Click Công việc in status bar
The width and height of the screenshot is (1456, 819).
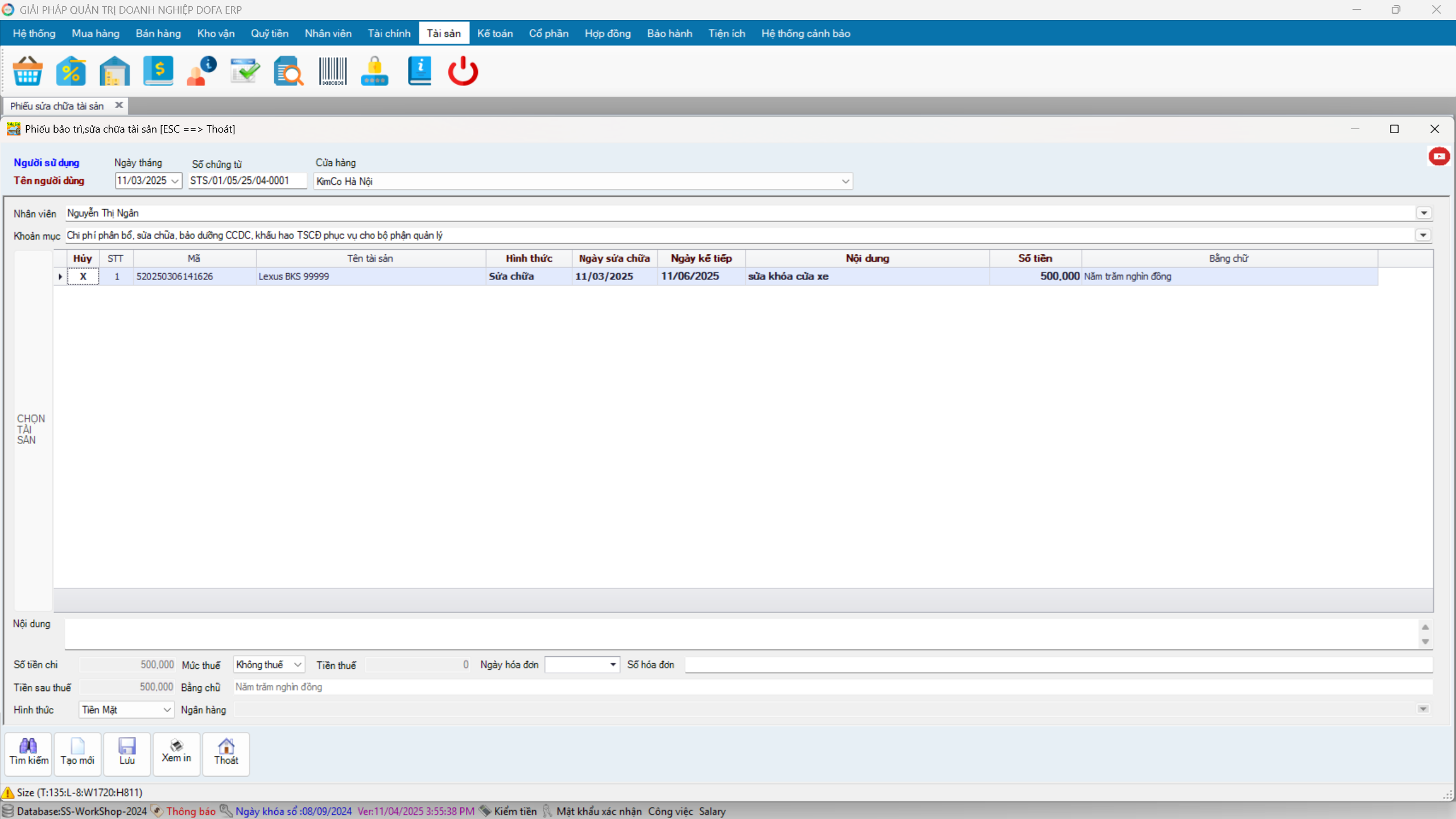pyautogui.click(x=670, y=811)
